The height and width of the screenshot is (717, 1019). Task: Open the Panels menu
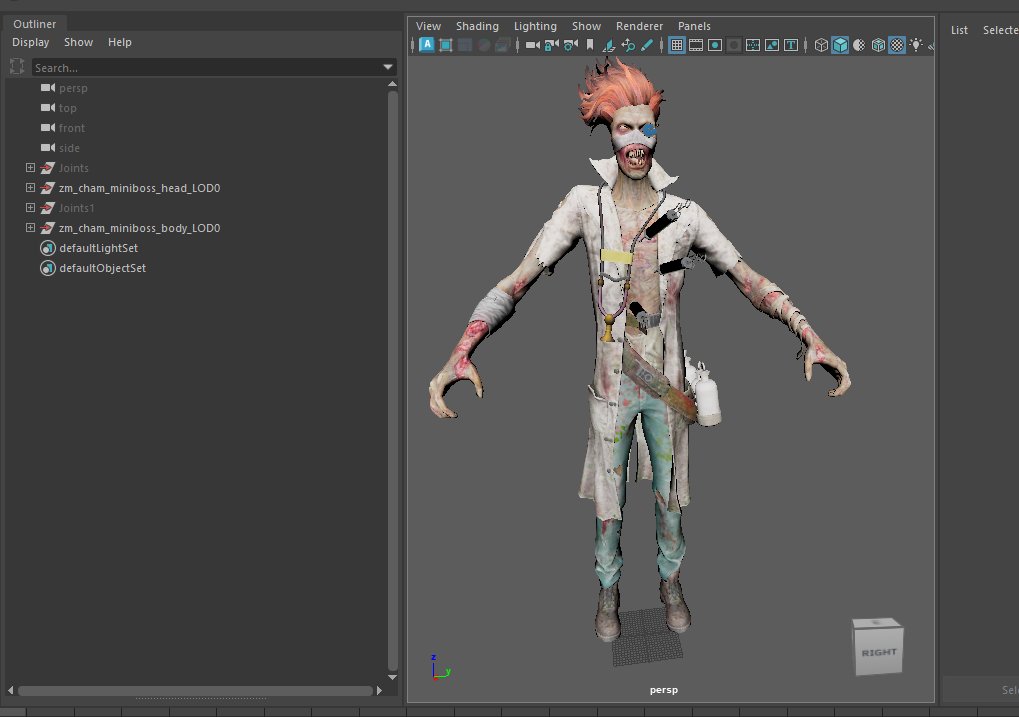(694, 26)
